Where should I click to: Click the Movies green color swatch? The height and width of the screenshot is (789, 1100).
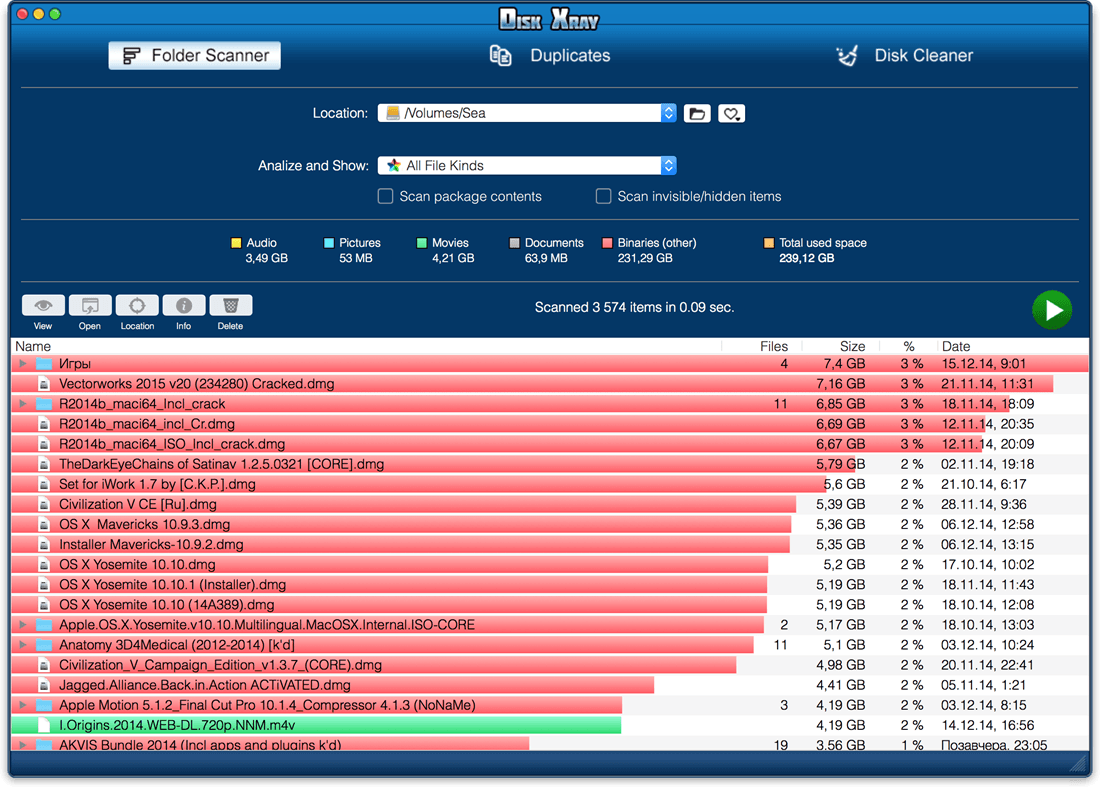[422, 243]
